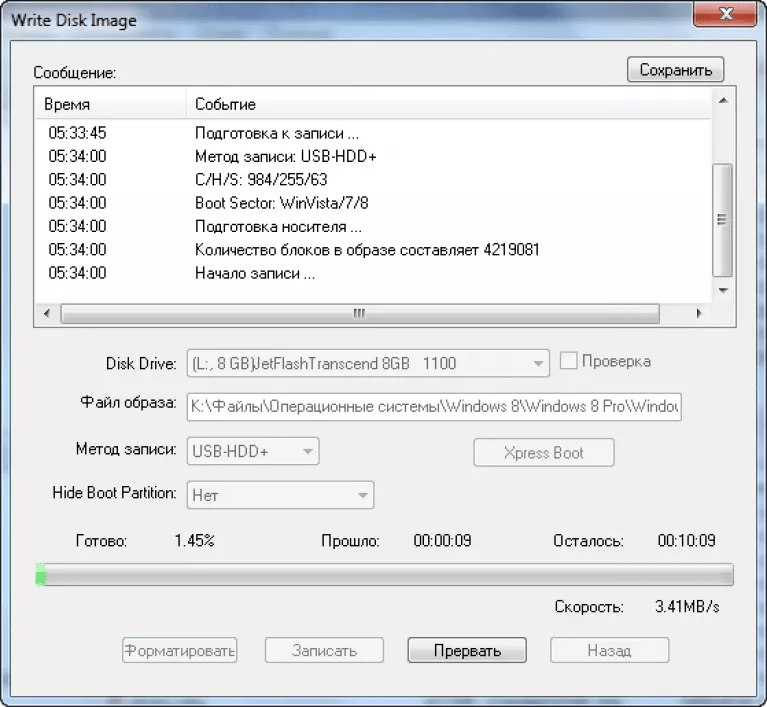The width and height of the screenshot is (767, 707).
Task: Click the write progress bar
Action: pyautogui.click(x=384, y=574)
